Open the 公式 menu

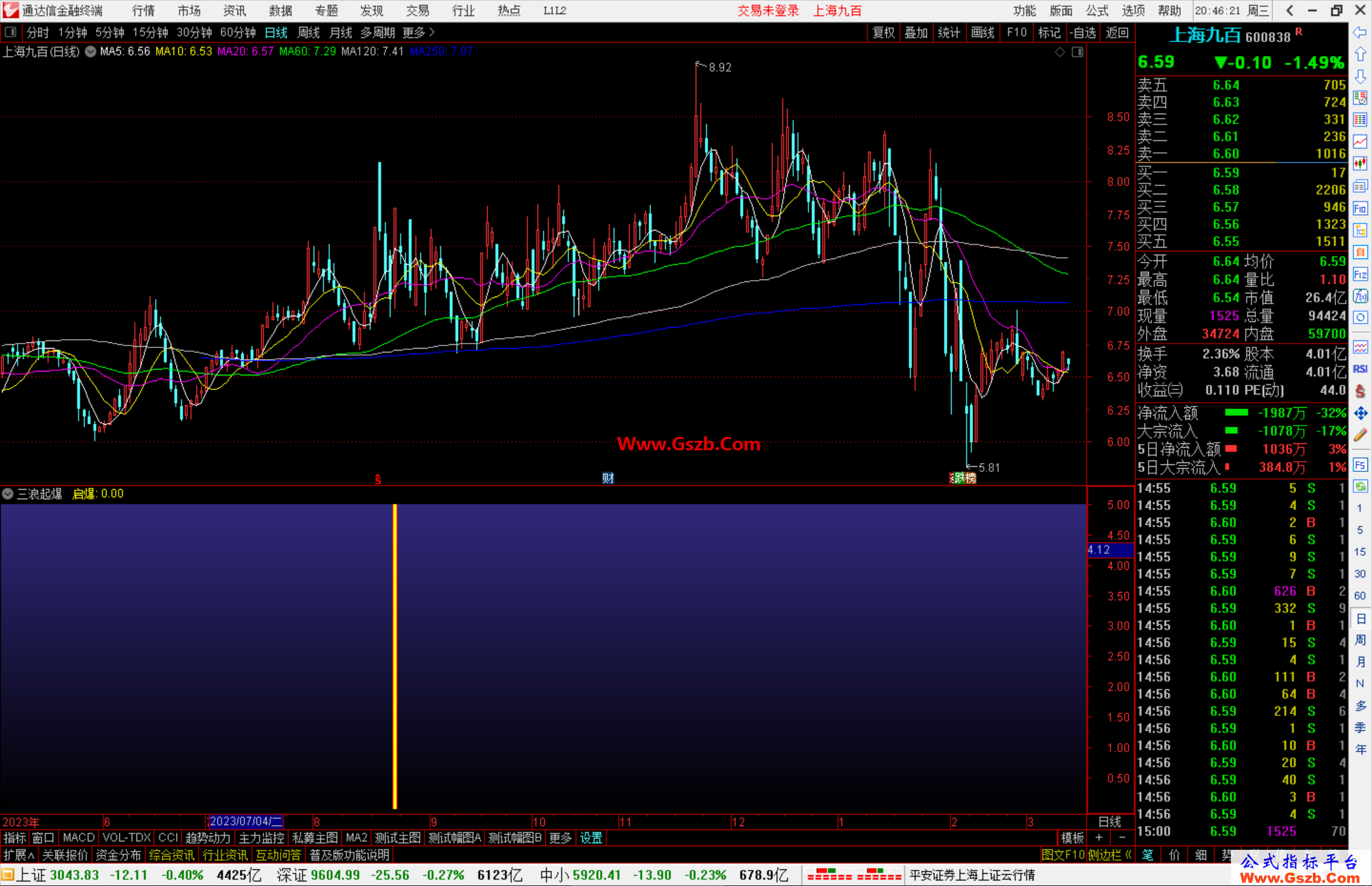[x=1097, y=11]
